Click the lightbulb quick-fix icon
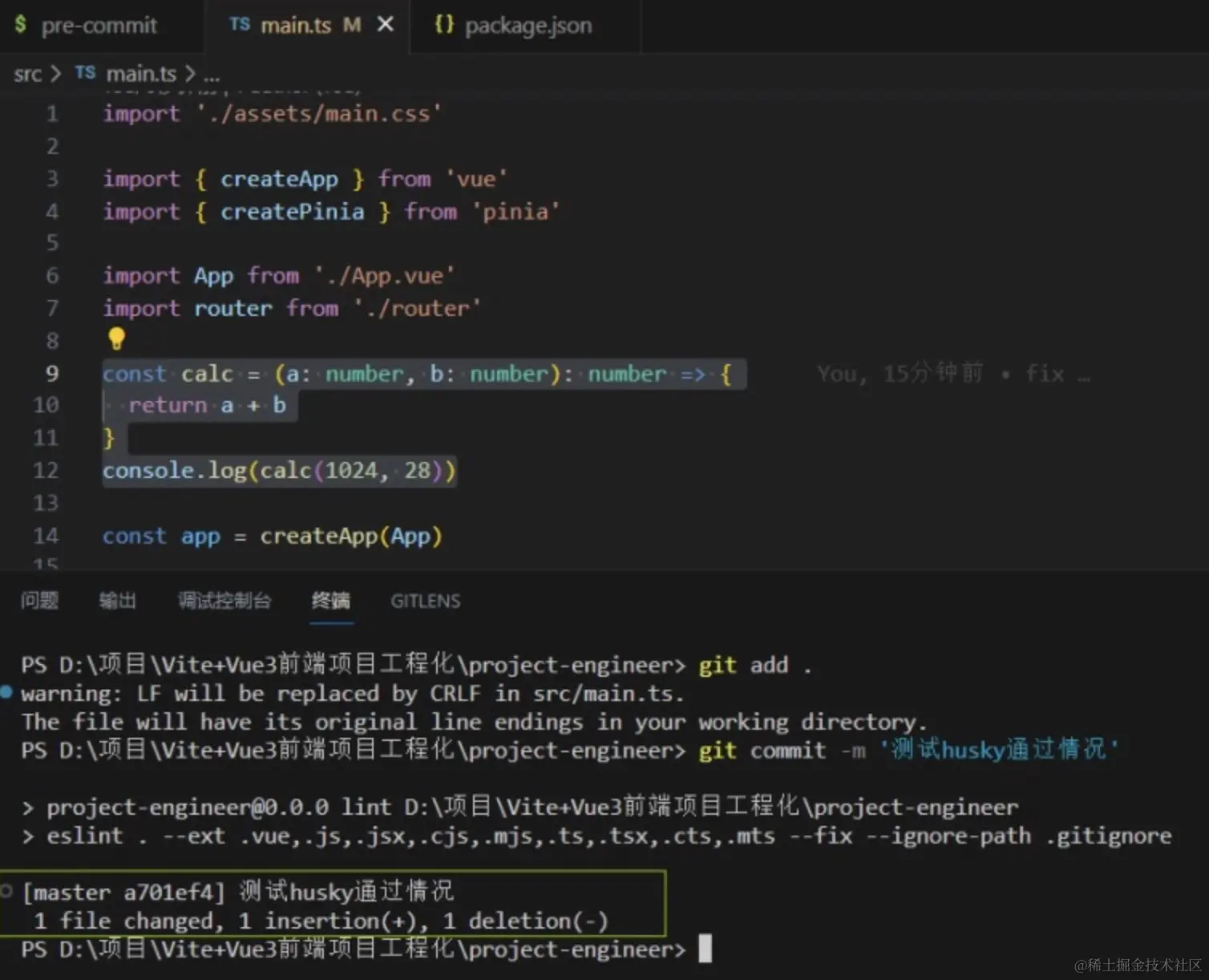The height and width of the screenshot is (980, 1209). pos(116,338)
